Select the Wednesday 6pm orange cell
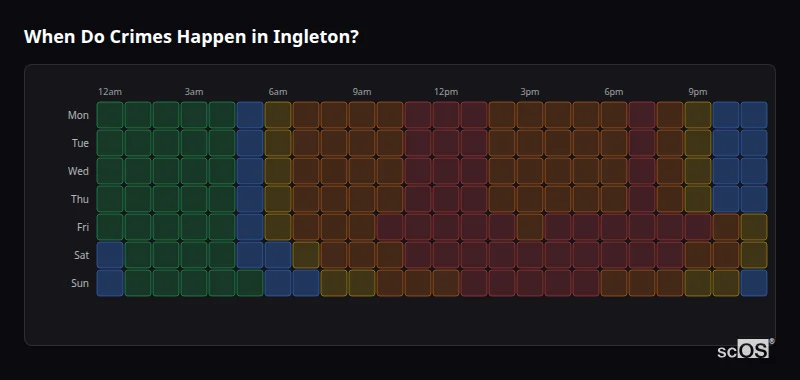 point(614,171)
